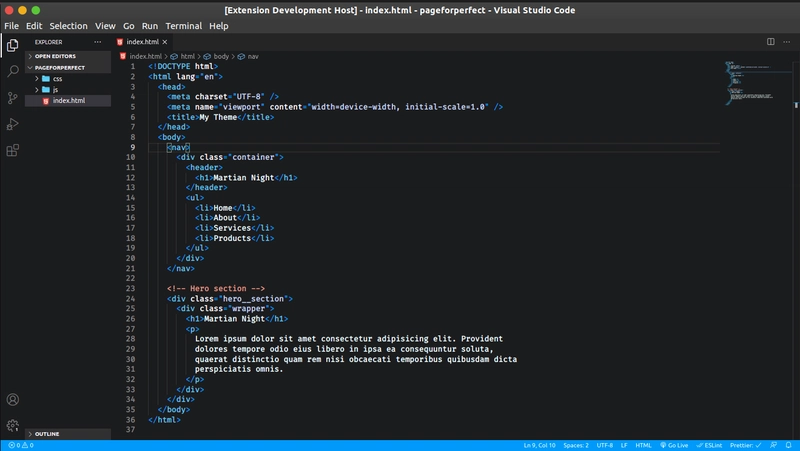
Task: Click the title text My Theme
Action: click(218, 117)
